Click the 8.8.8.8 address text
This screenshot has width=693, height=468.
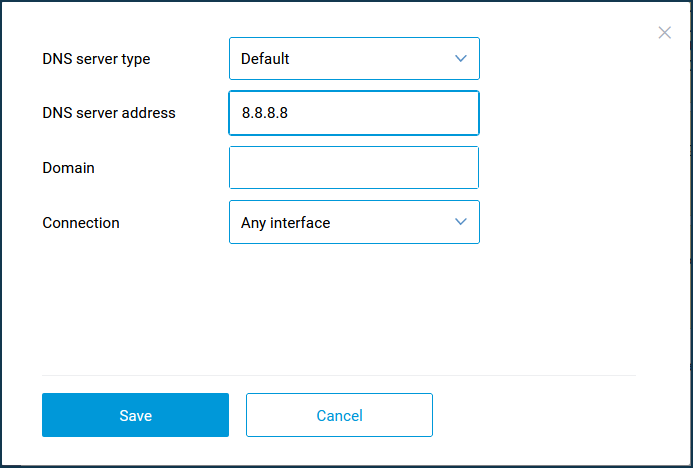pos(264,114)
